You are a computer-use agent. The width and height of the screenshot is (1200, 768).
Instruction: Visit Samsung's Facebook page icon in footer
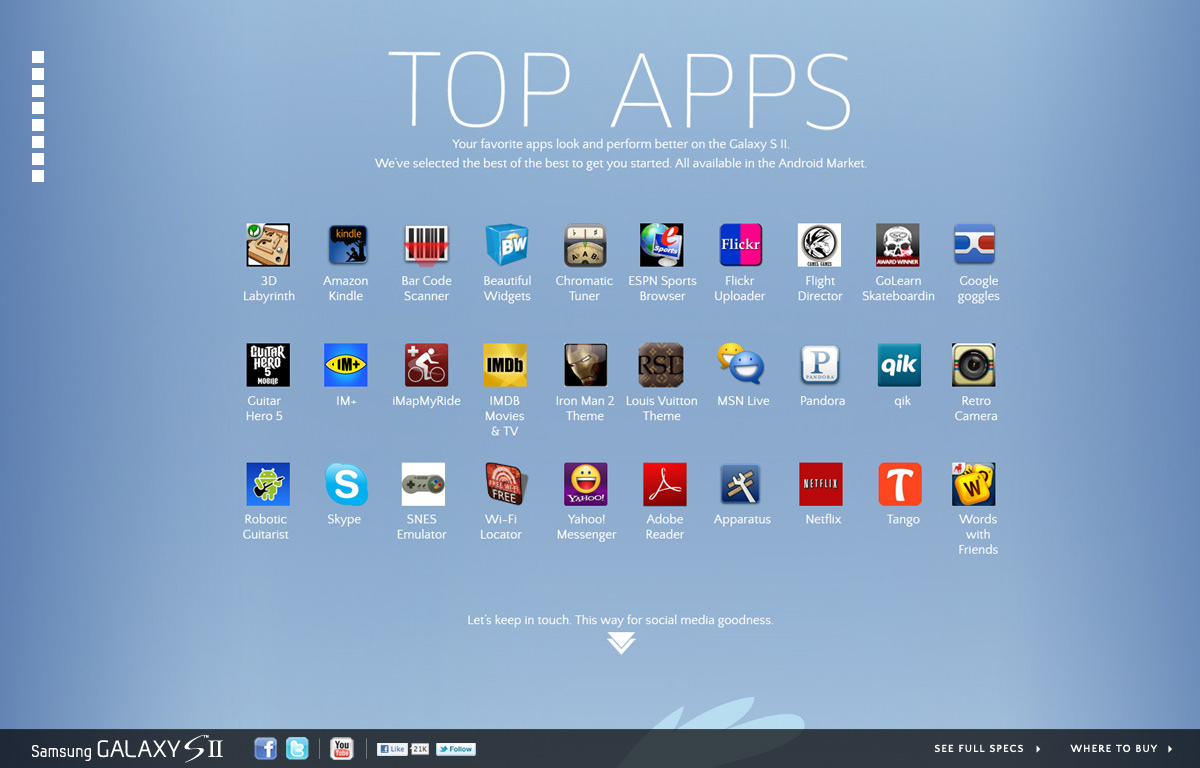tap(265, 748)
